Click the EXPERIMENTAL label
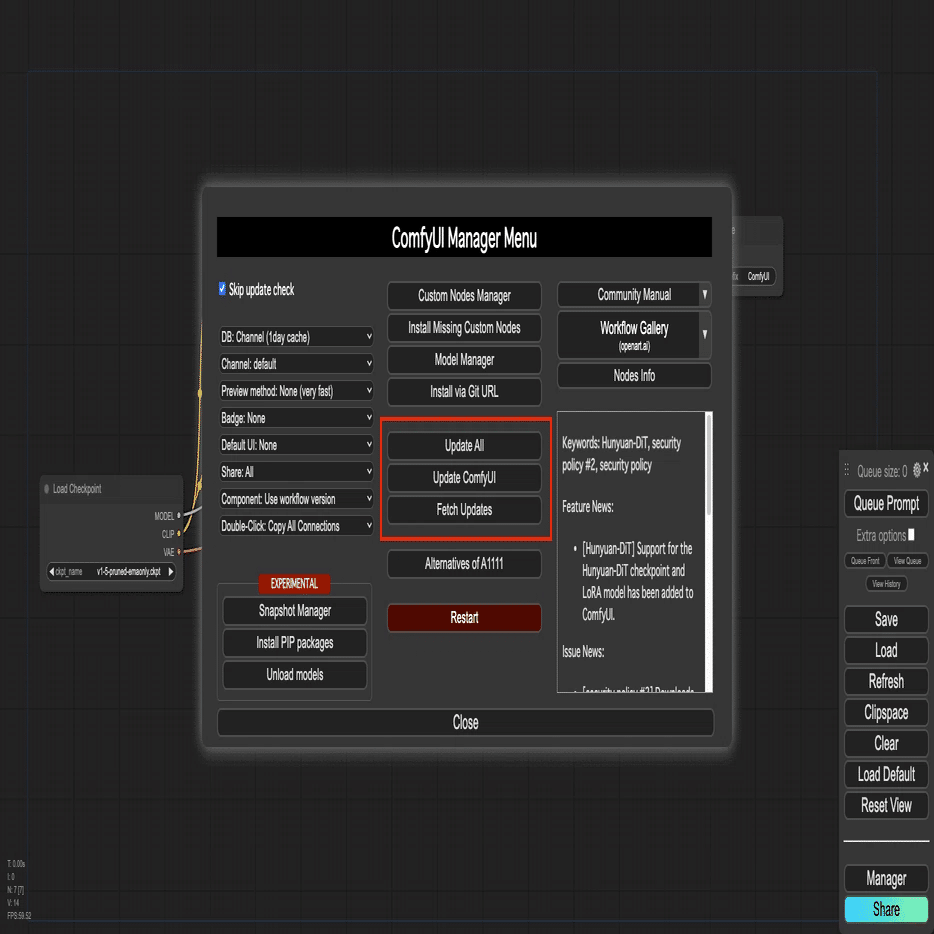 [x=294, y=584]
